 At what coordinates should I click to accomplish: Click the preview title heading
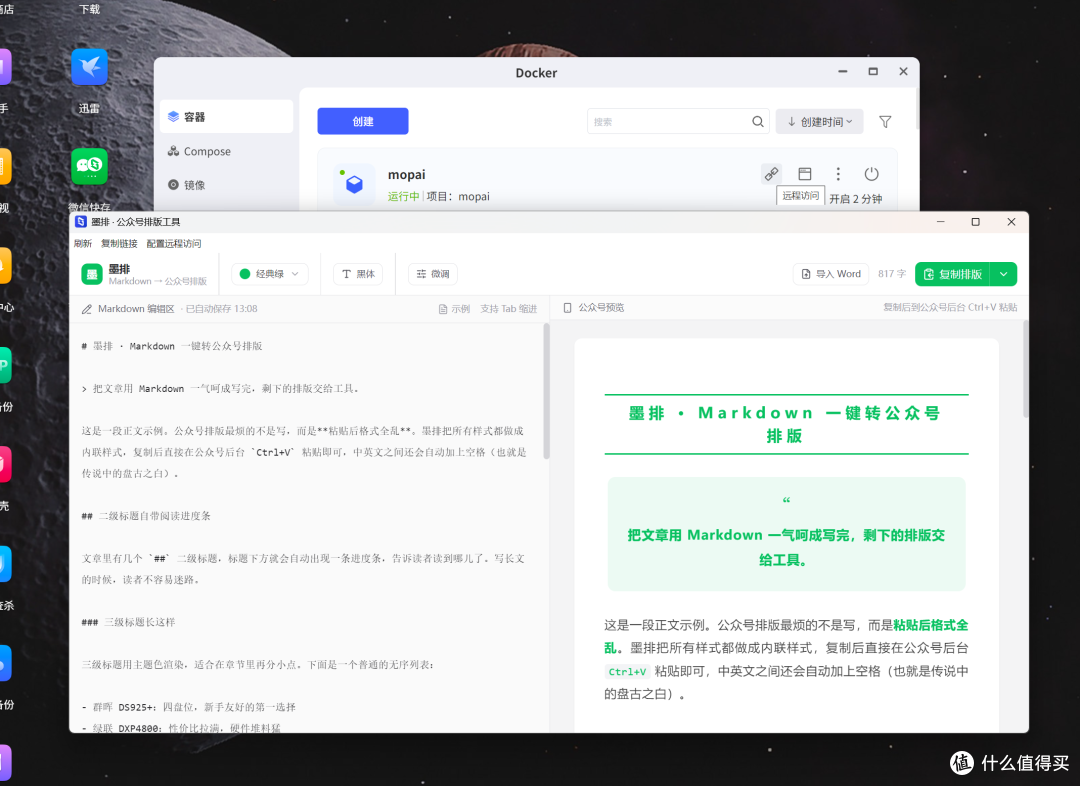[786, 424]
